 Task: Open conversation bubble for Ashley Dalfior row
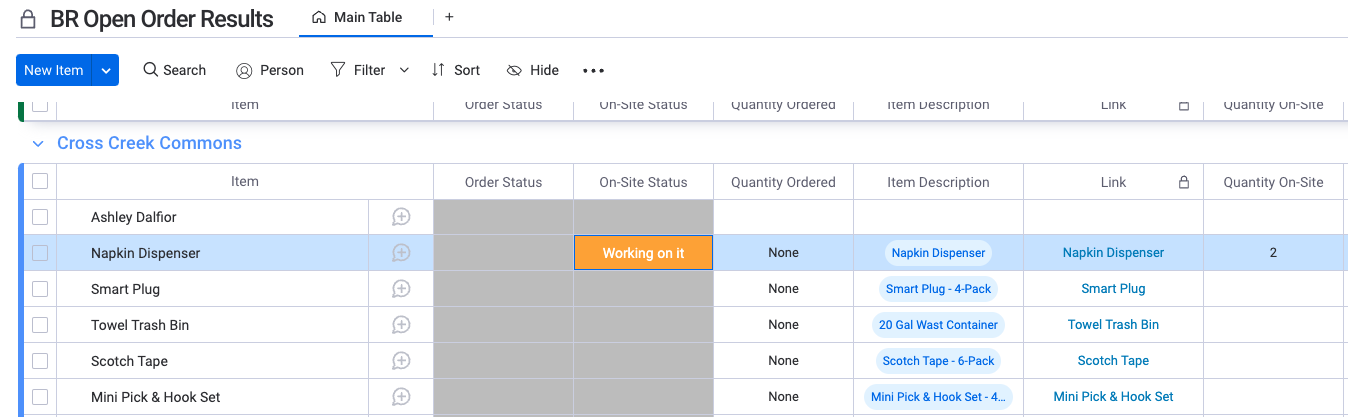point(401,217)
